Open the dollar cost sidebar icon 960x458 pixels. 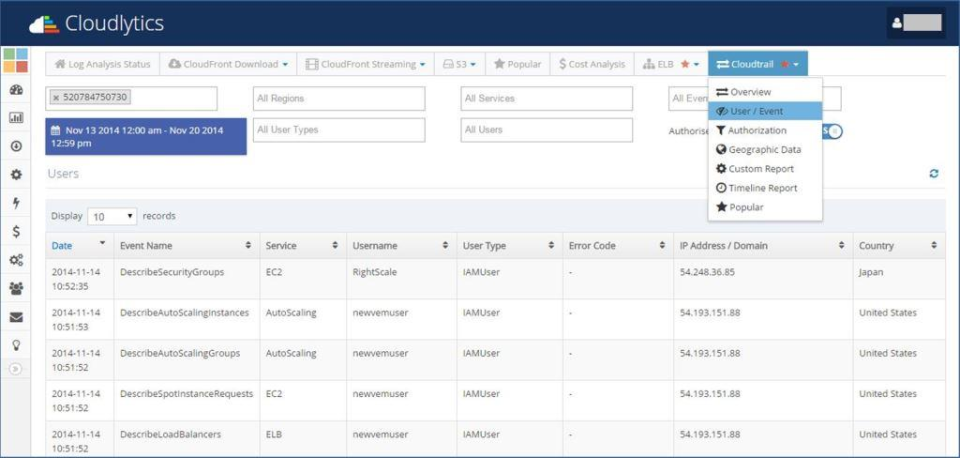(17, 231)
